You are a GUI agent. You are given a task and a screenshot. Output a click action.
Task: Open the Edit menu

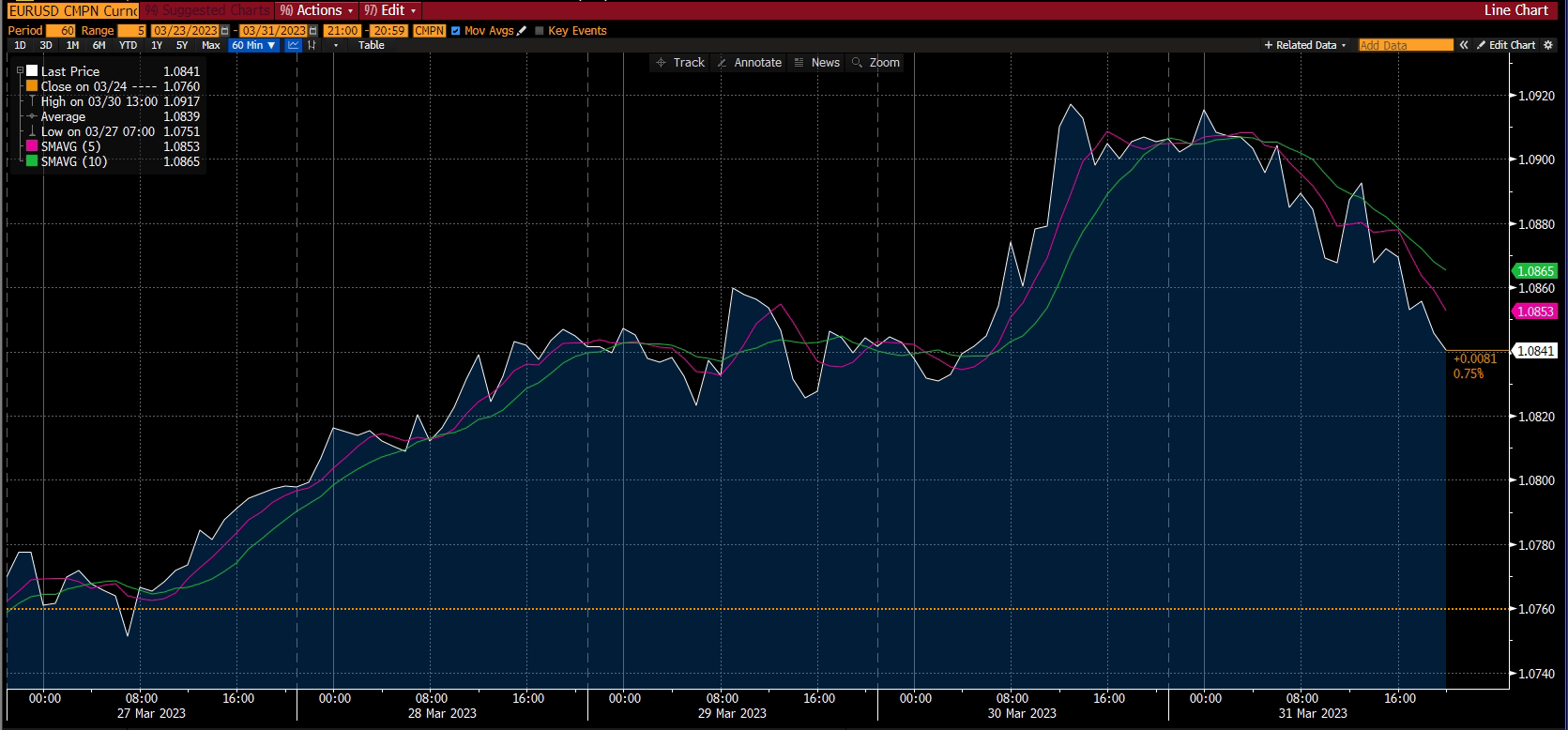(390, 10)
